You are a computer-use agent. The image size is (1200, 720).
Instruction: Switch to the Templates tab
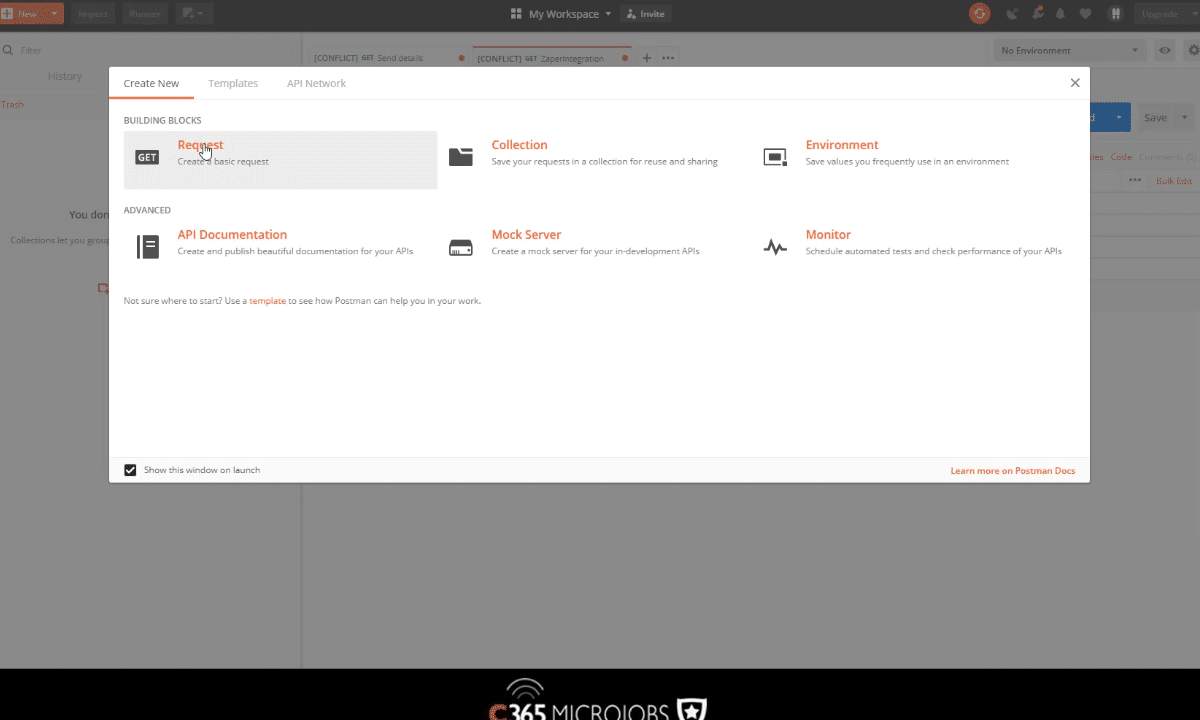(233, 83)
